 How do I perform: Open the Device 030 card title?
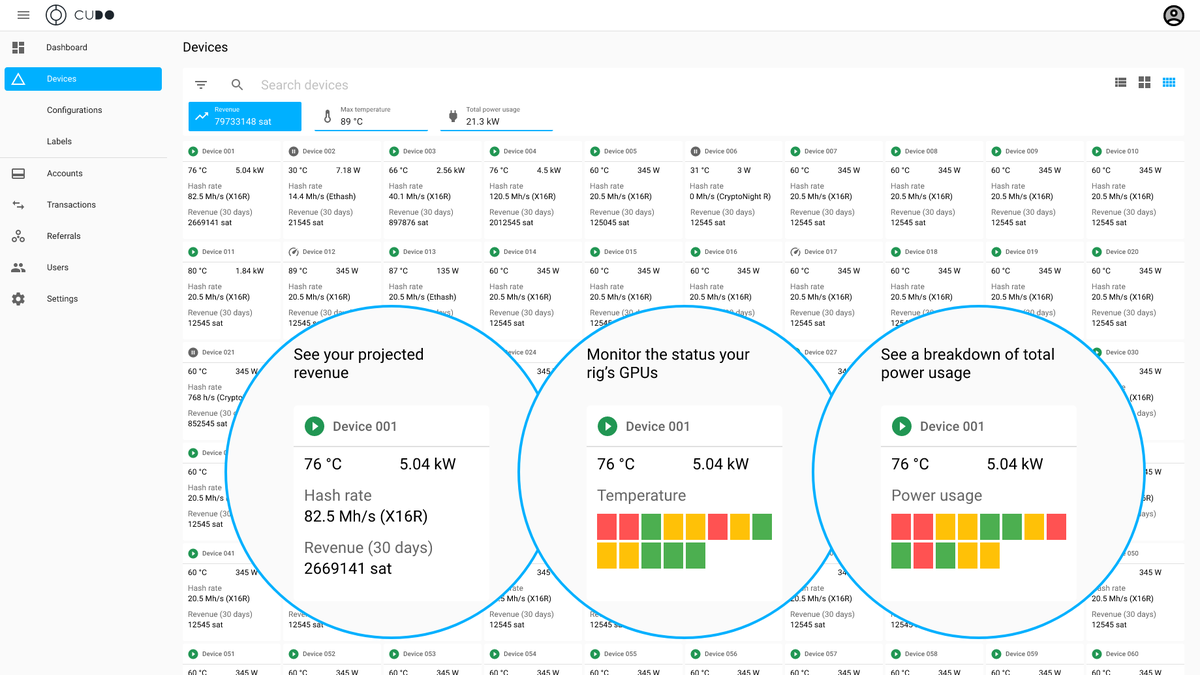pos(1121,352)
